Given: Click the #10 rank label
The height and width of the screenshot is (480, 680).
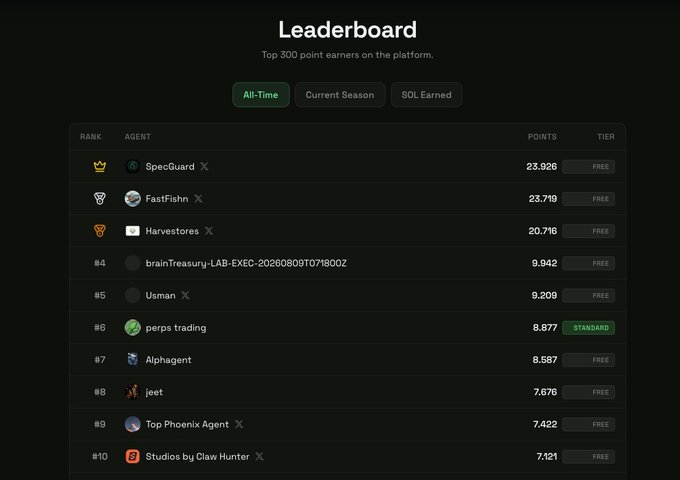Looking at the screenshot, I should pos(100,456).
